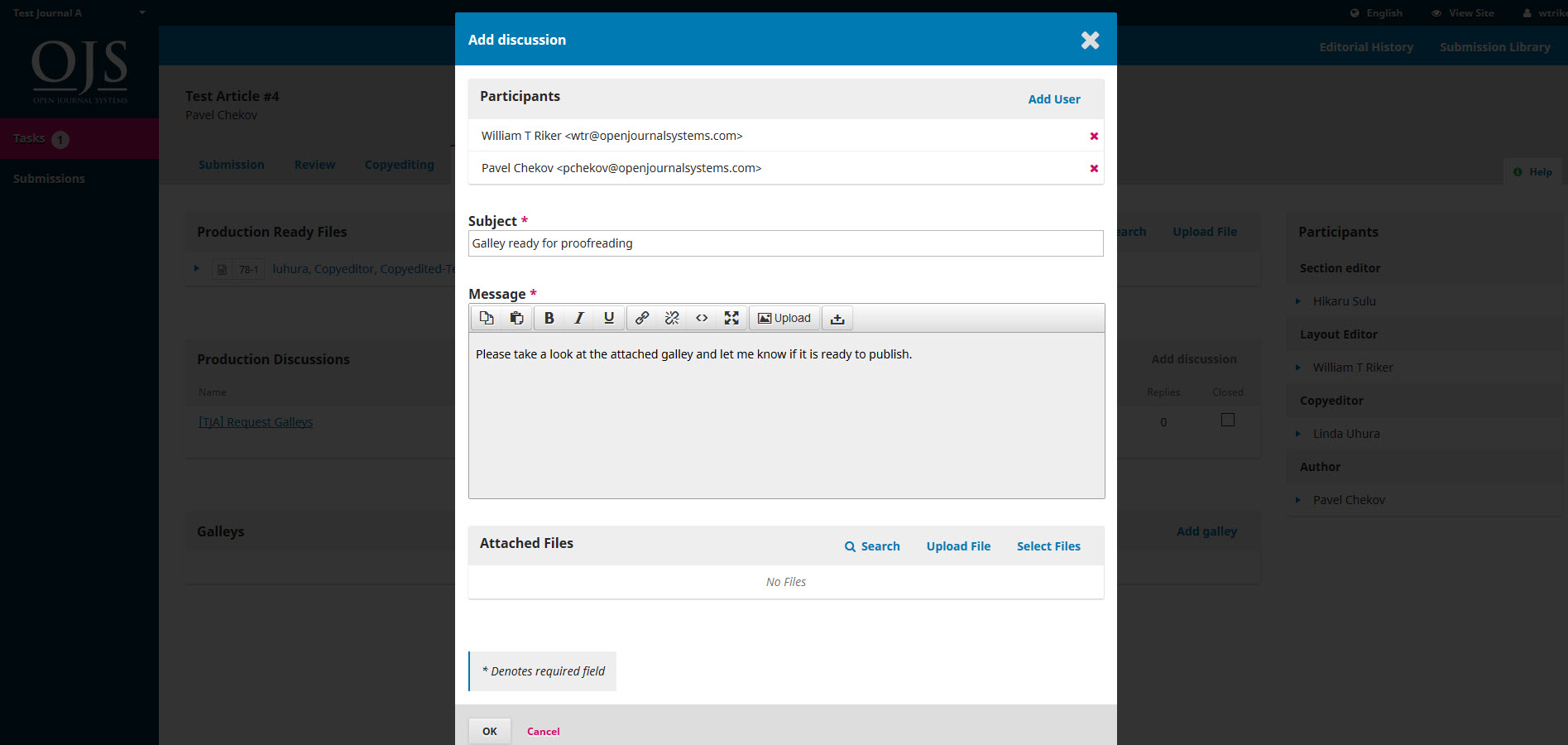Expand the 78-1 production ready file row
The height and width of the screenshot is (745, 1568).
[196, 268]
